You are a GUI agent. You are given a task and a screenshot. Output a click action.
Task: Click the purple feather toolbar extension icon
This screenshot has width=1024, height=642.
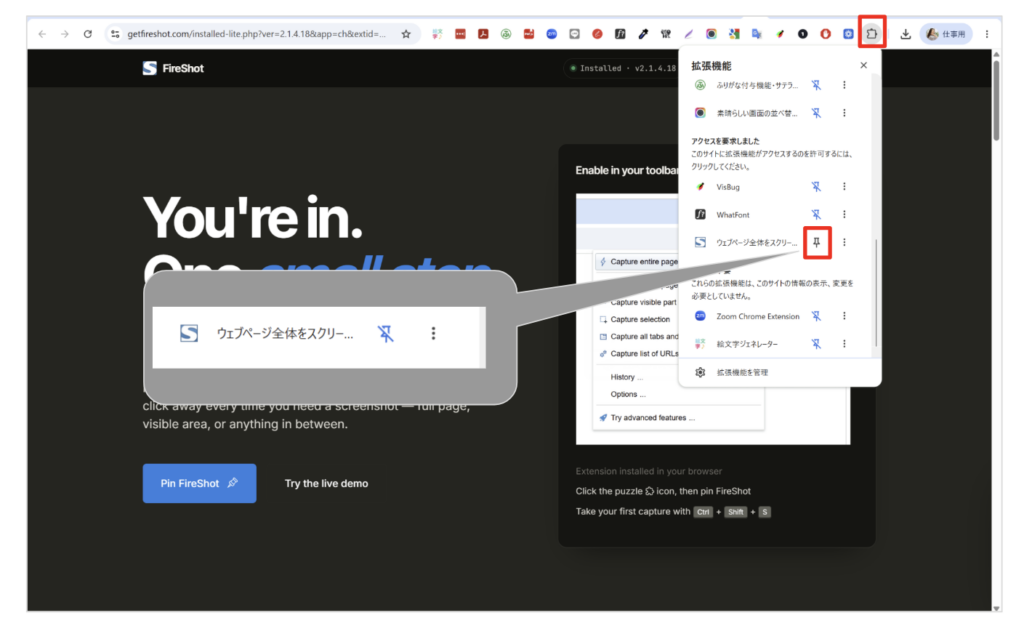coord(689,34)
